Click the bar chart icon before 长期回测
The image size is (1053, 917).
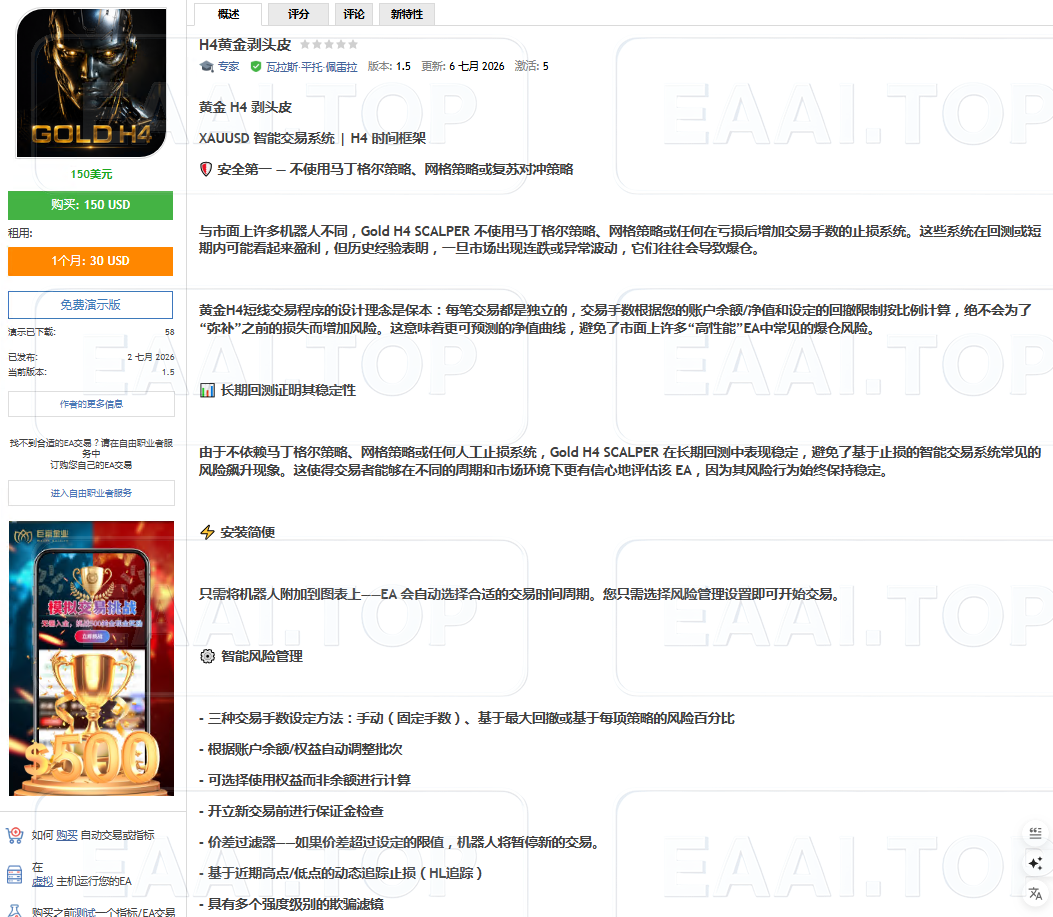pyautogui.click(x=208, y=390)
